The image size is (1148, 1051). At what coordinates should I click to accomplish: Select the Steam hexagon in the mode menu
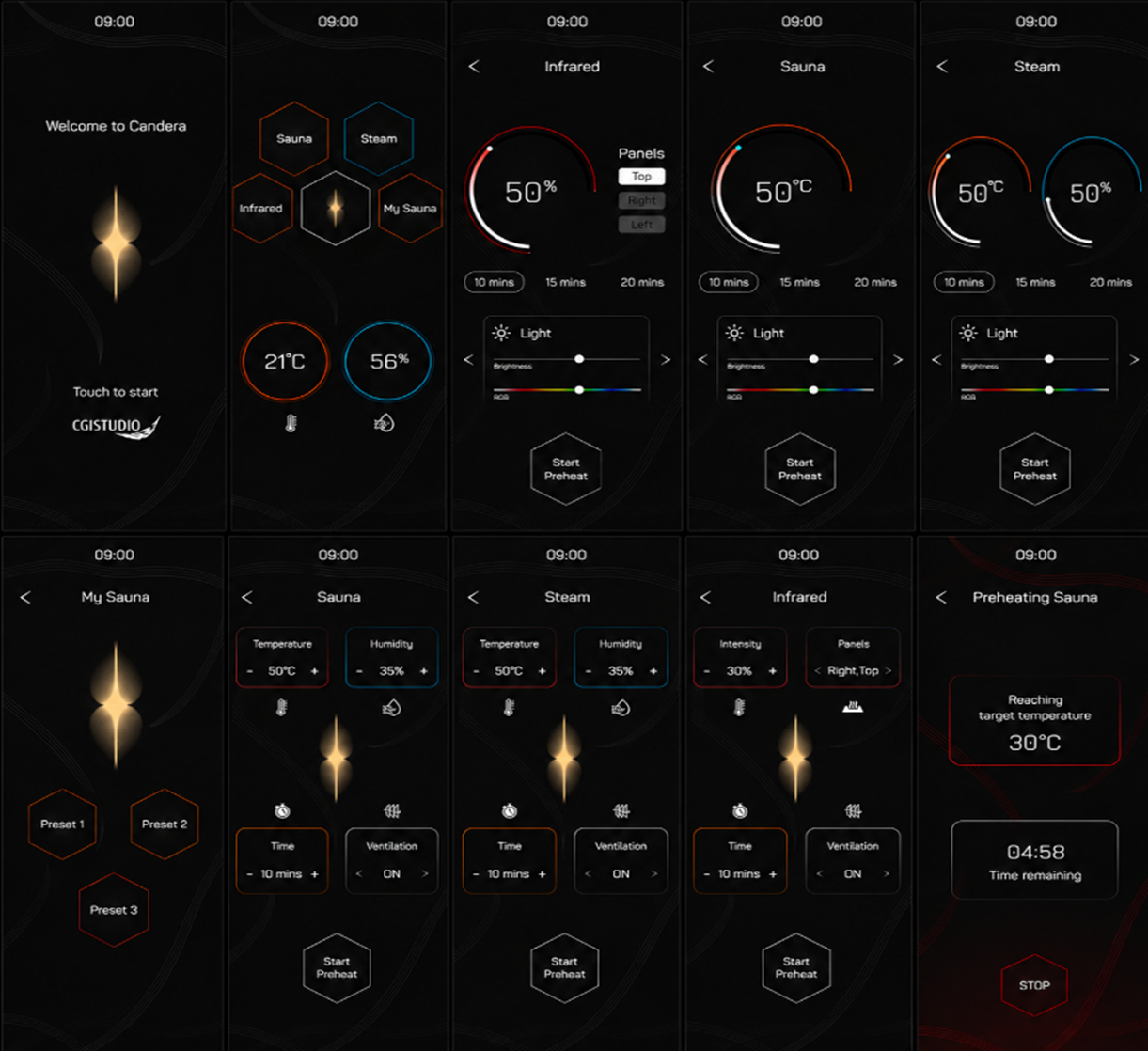point(378,138)
